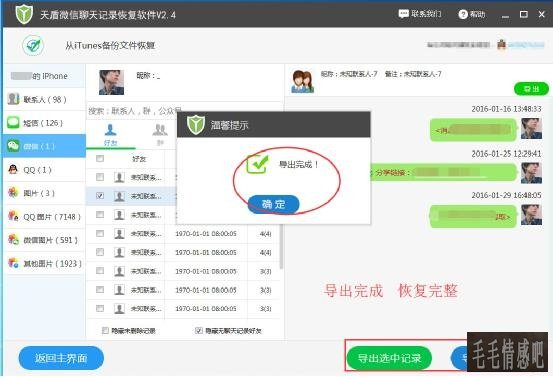The image size is (553, 377).
Task: Confirm dialog with 确定 button
Action: tap(274, 204)
